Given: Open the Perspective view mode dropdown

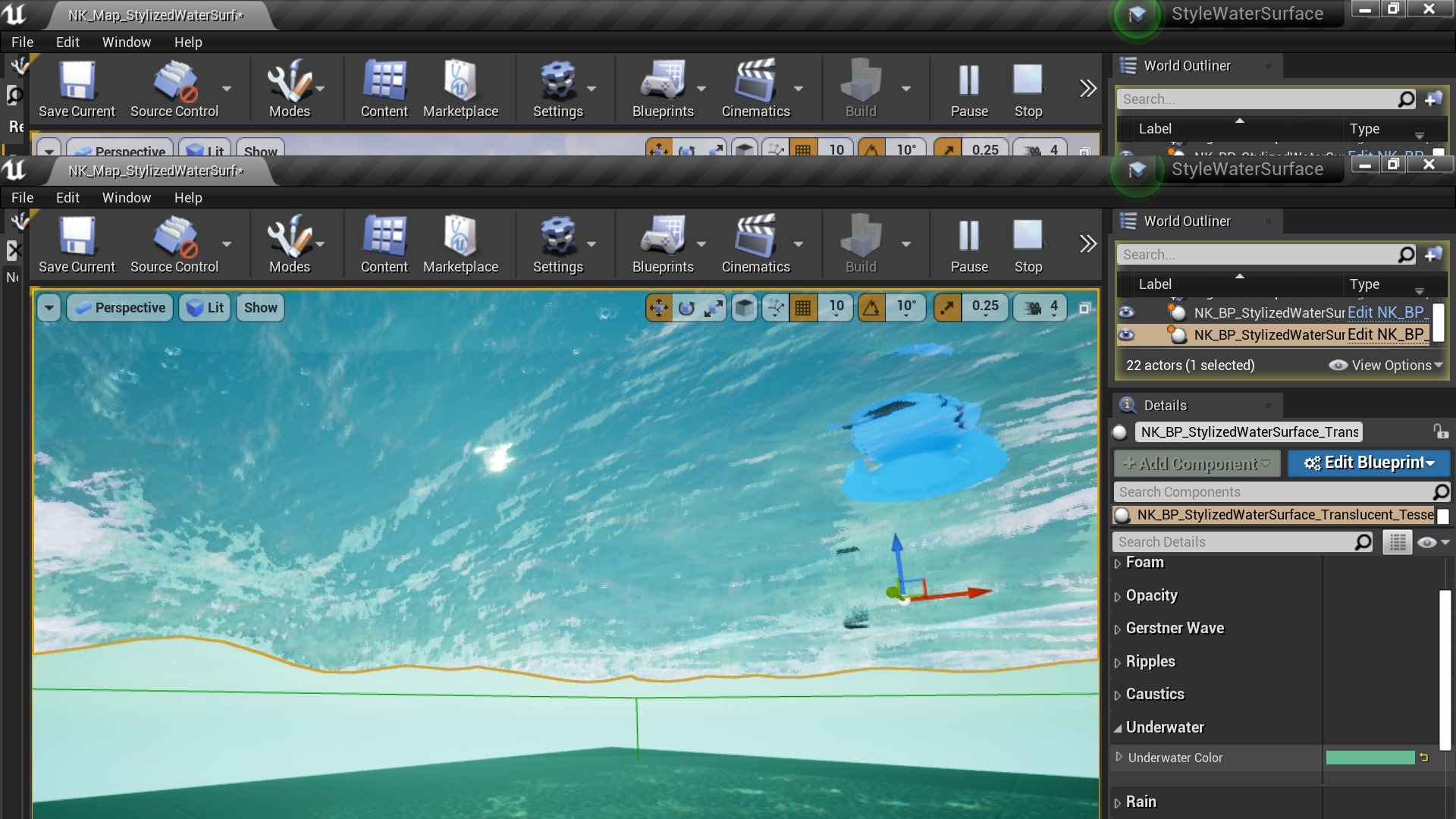Looking at the screenshot, I should pos(121,308).
